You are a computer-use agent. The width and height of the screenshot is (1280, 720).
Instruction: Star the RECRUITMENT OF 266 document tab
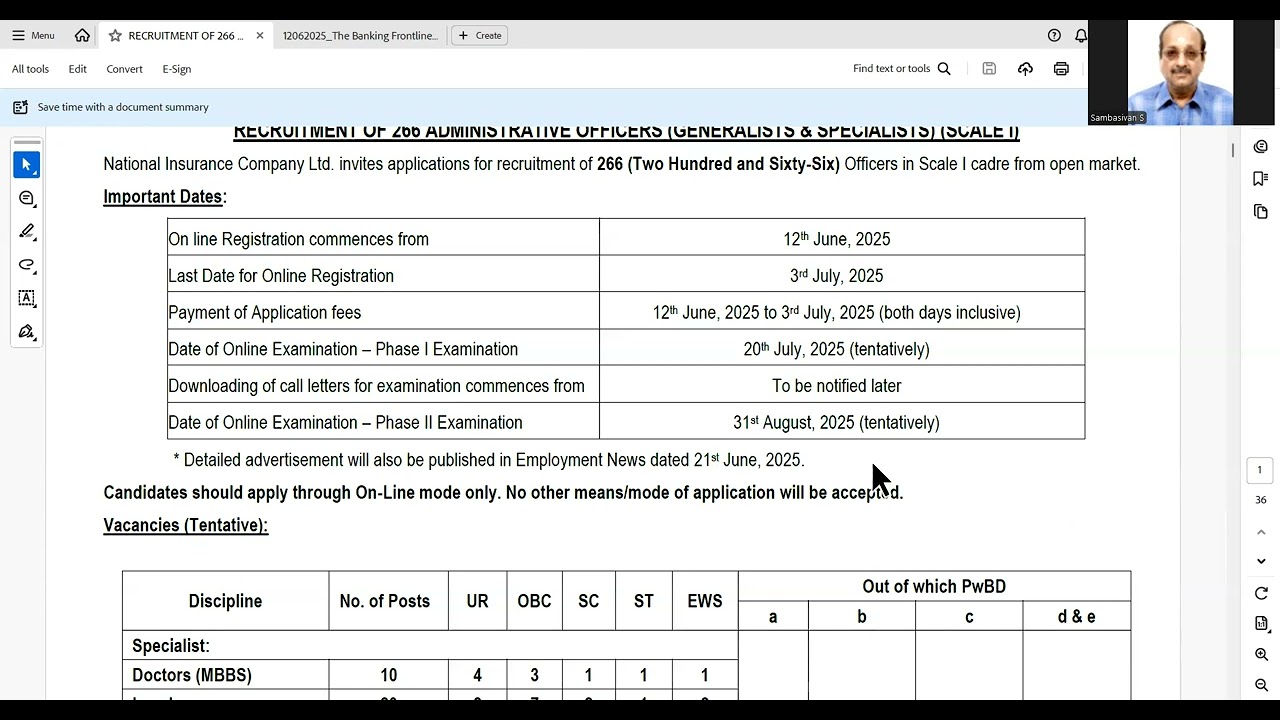[x=115, y=35]
